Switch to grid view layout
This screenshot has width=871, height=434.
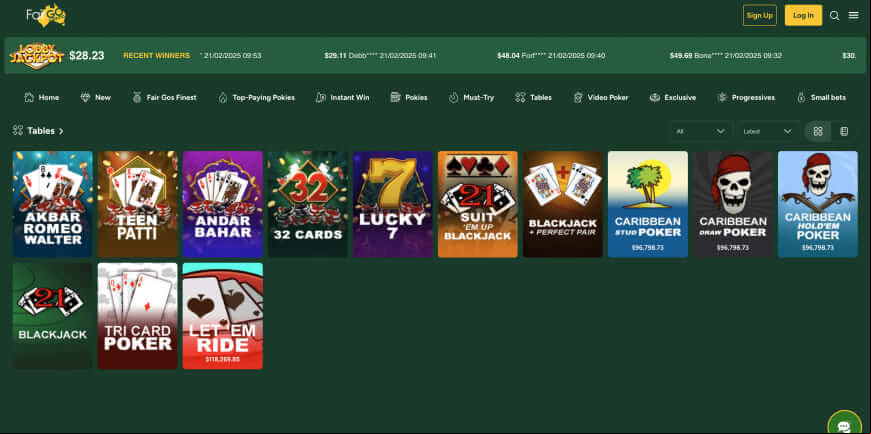click(x=818, y=131)
